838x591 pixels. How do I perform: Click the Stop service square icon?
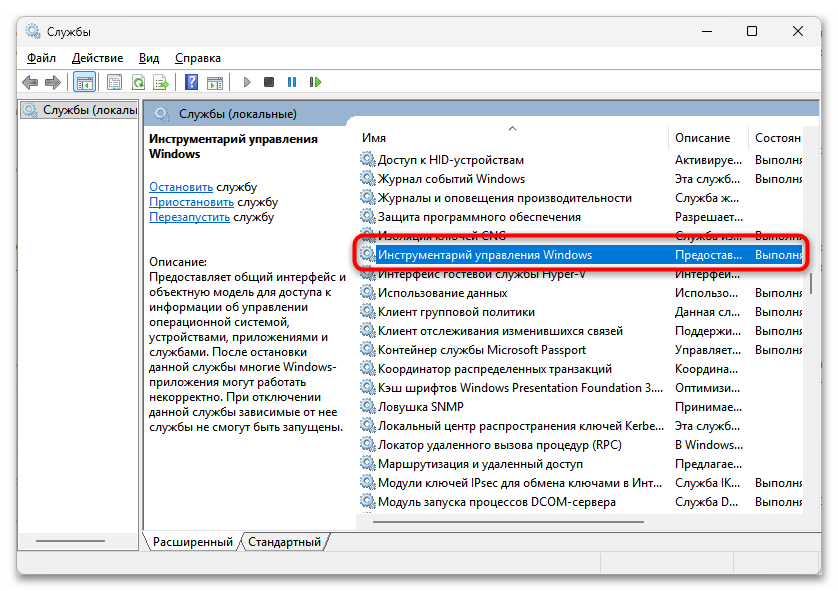(x=269, y=82)
